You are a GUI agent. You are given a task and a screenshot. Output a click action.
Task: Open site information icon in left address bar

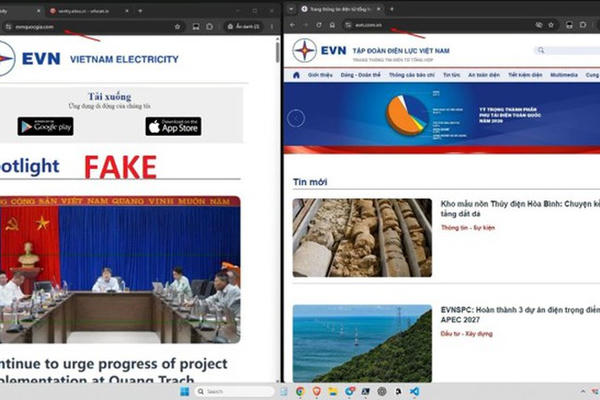[x=8, y=27]
